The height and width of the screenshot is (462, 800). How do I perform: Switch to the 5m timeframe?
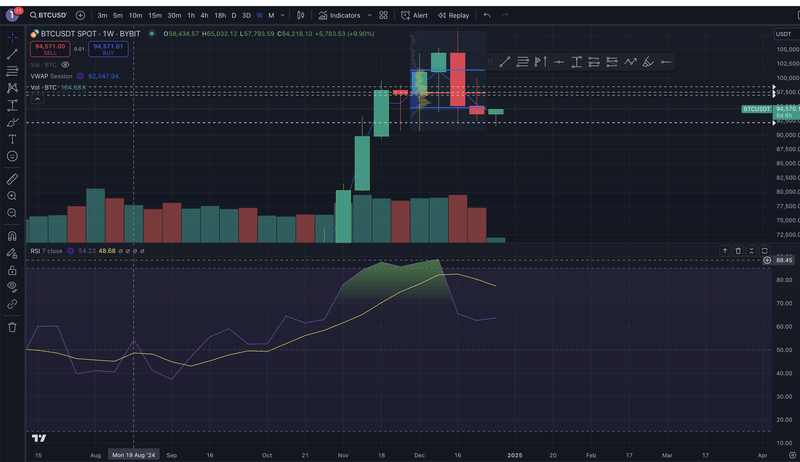click(x=118, y=15)
